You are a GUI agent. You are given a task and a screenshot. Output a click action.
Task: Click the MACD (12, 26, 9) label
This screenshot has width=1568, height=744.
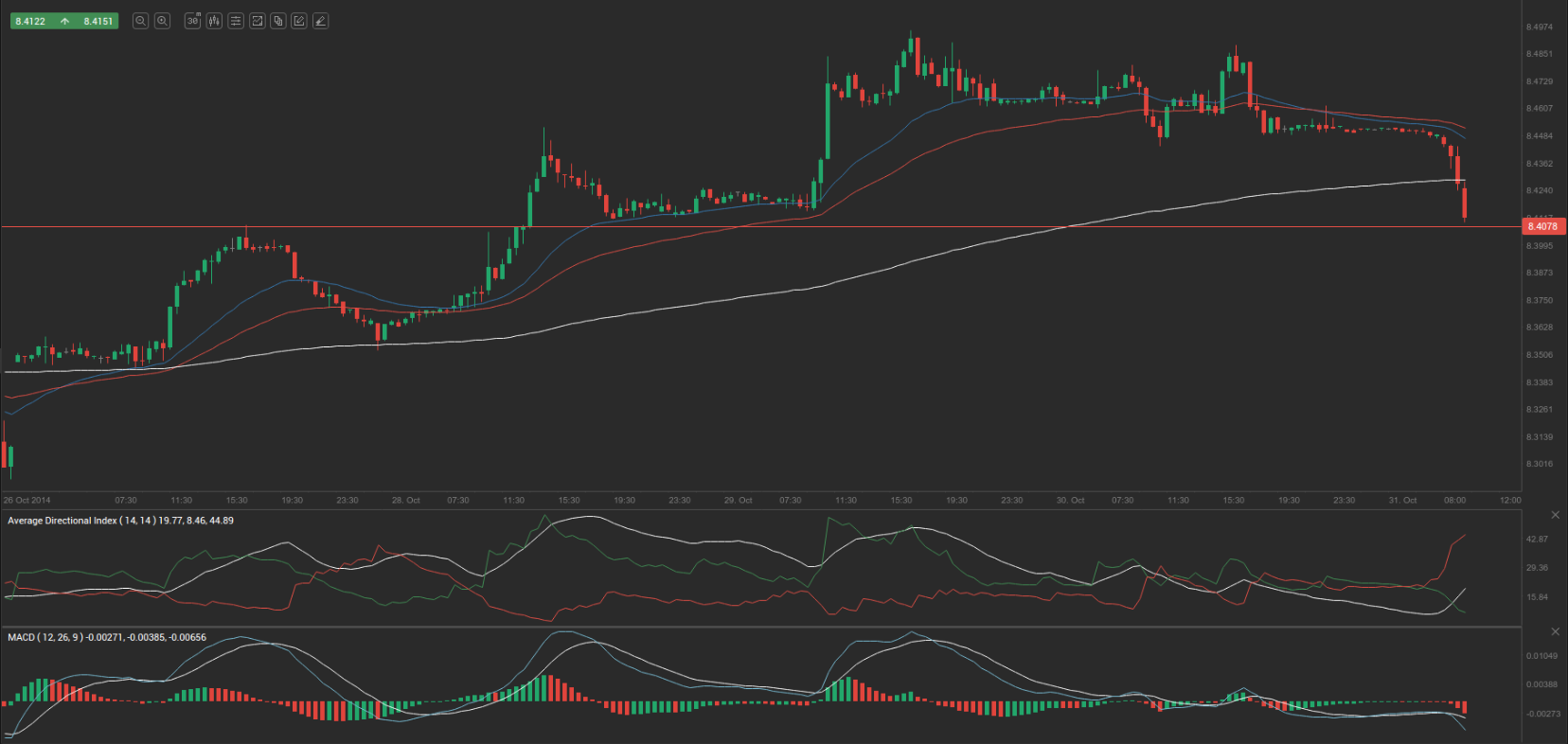coord(106,637)
